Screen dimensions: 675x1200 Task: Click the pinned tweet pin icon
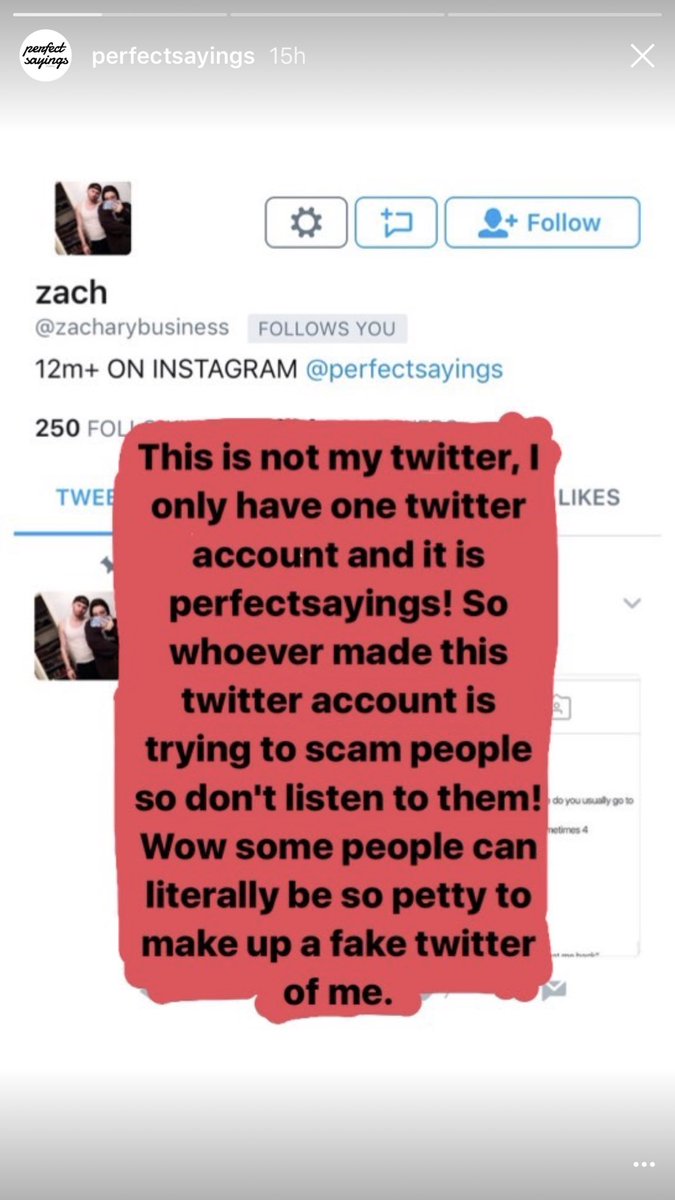108,566
